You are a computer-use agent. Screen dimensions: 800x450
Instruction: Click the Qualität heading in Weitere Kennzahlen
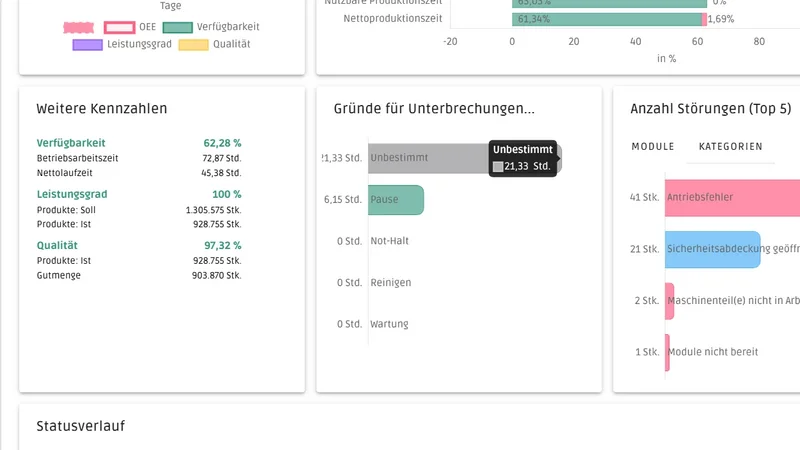click(x=57, y=245)
